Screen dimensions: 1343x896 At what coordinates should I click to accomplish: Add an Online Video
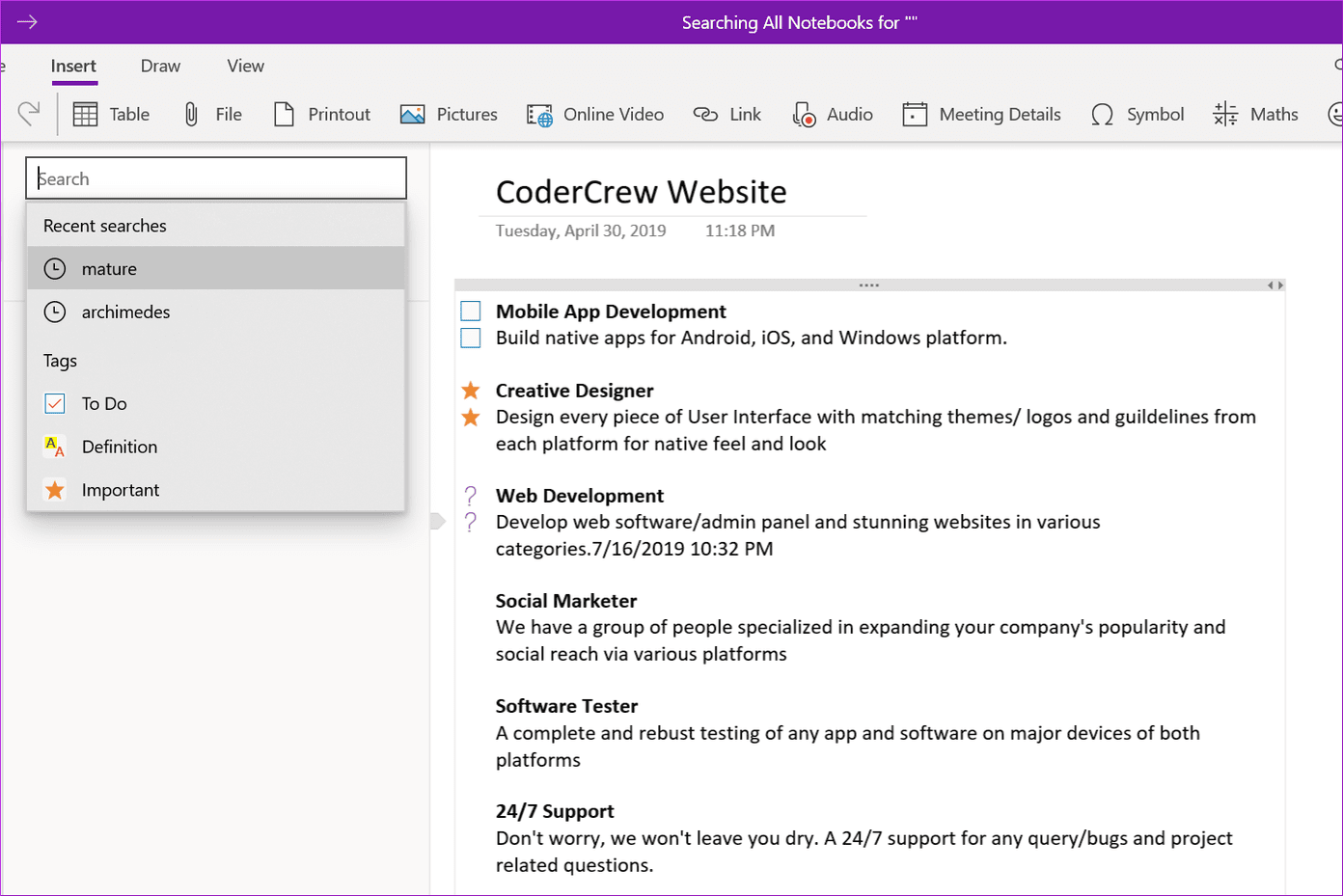point(595,114)
